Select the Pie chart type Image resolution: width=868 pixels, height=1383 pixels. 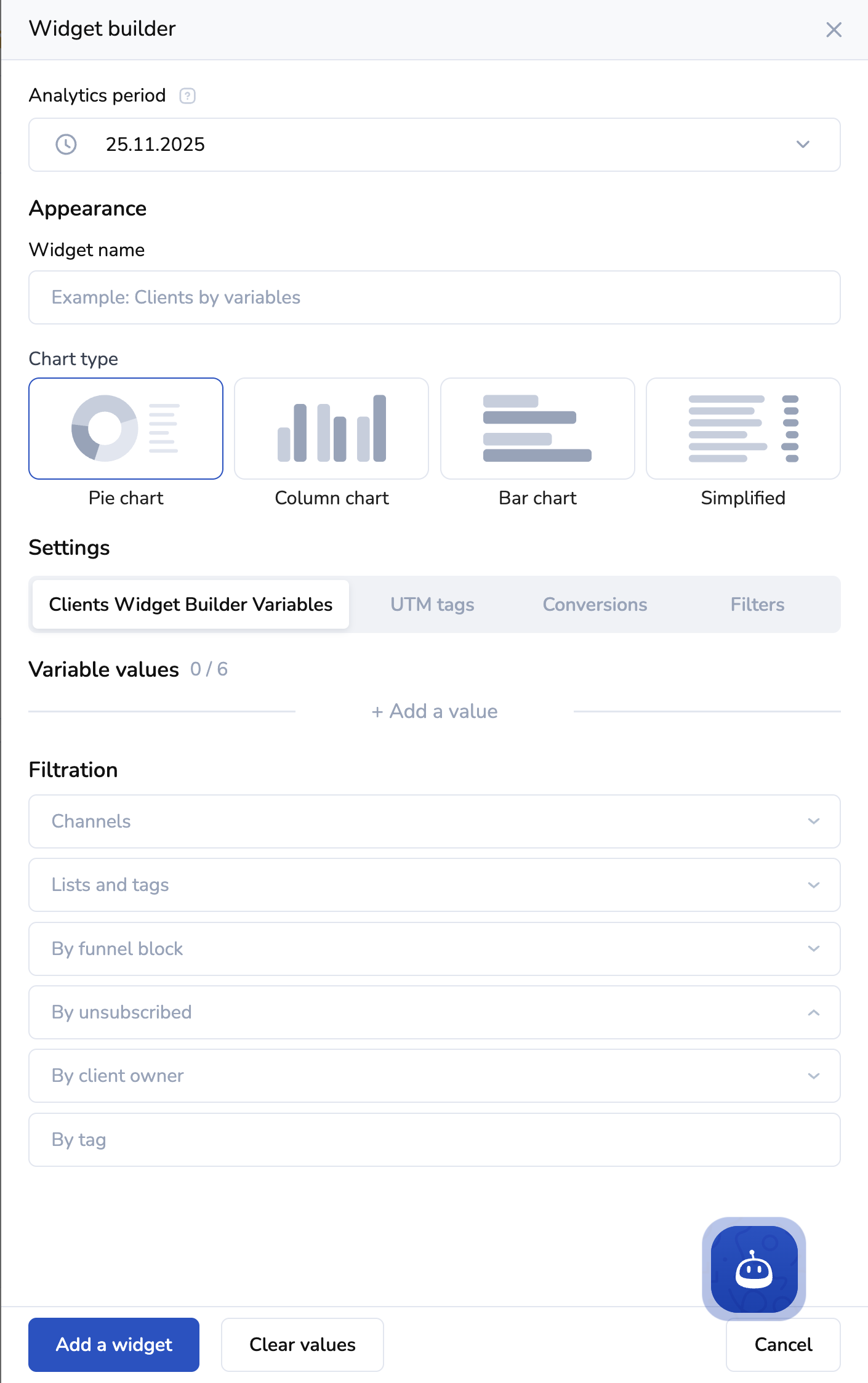[x=126, y=429]
